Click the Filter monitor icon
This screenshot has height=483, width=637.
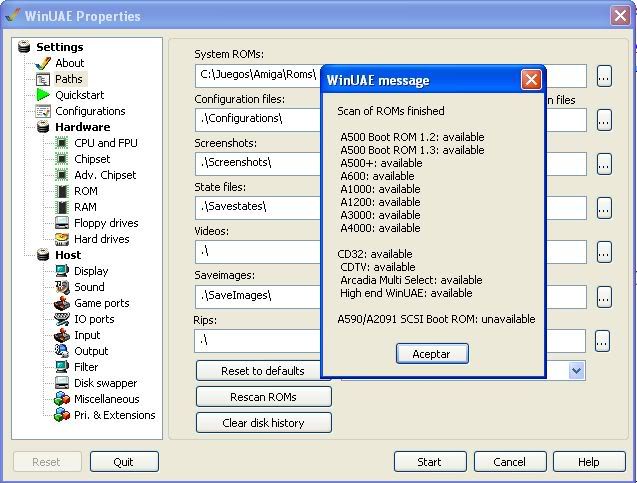62,367
